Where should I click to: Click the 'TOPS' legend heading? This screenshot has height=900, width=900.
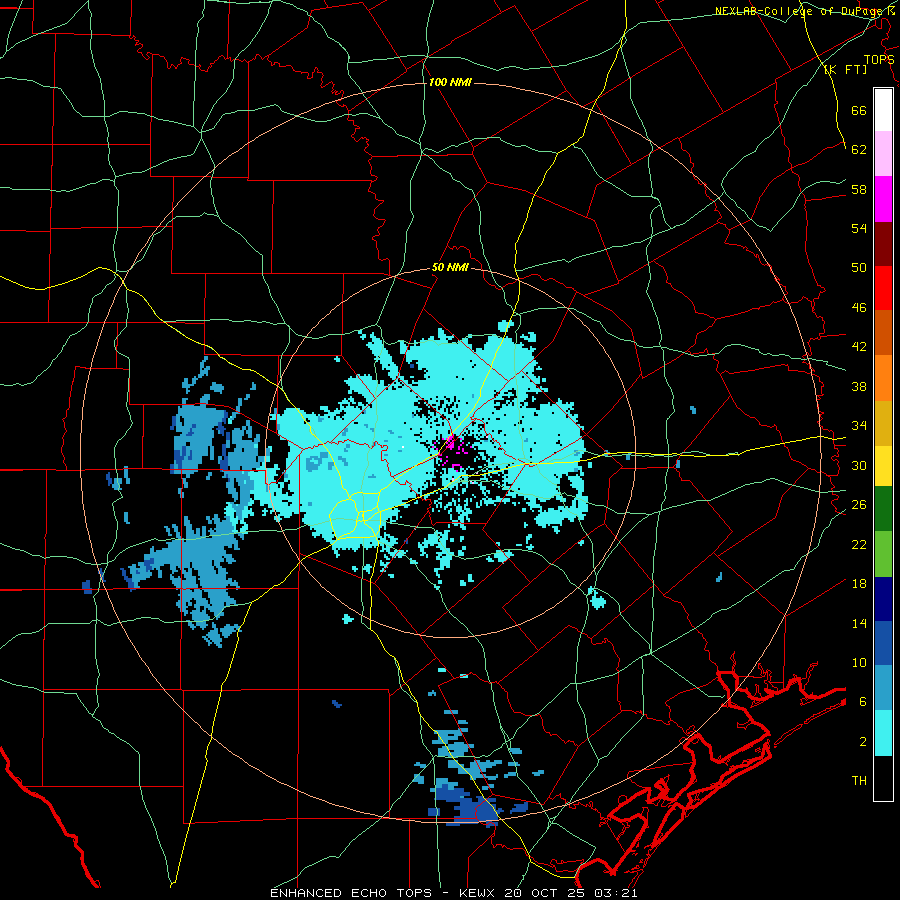pos(879,60)
